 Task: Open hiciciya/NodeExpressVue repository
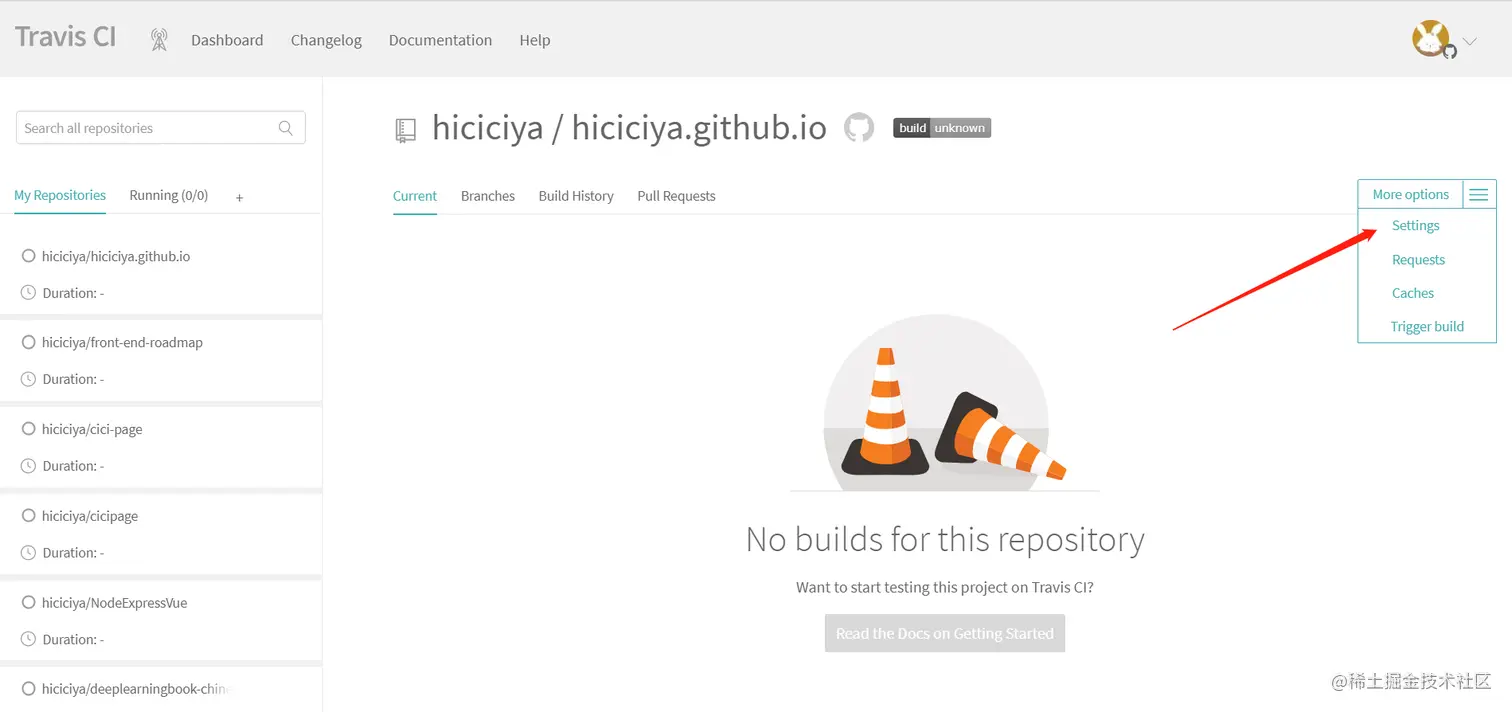tap(115, 603)
